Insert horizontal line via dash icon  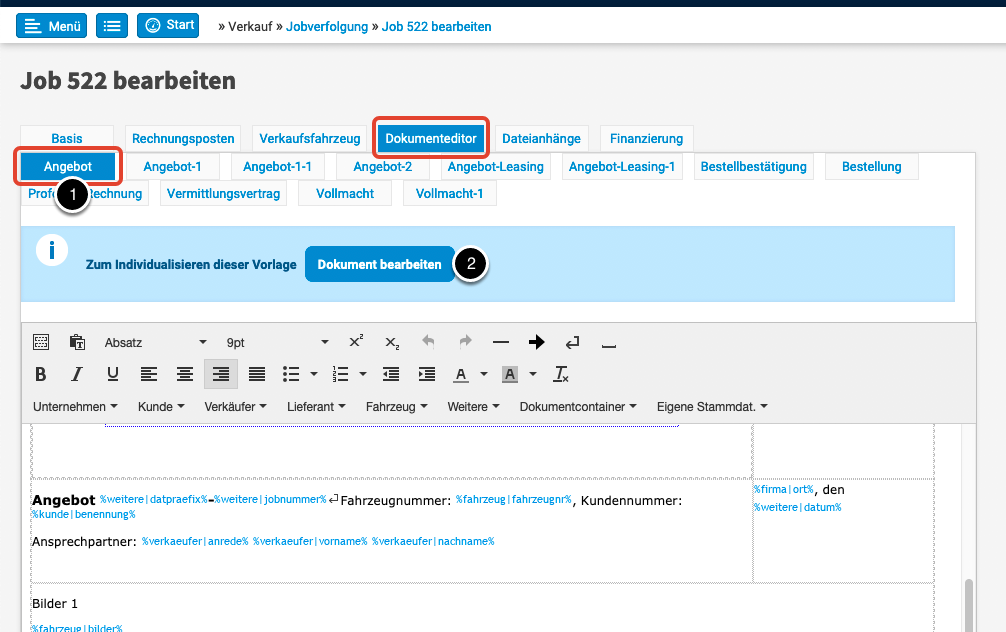[501, 342]
